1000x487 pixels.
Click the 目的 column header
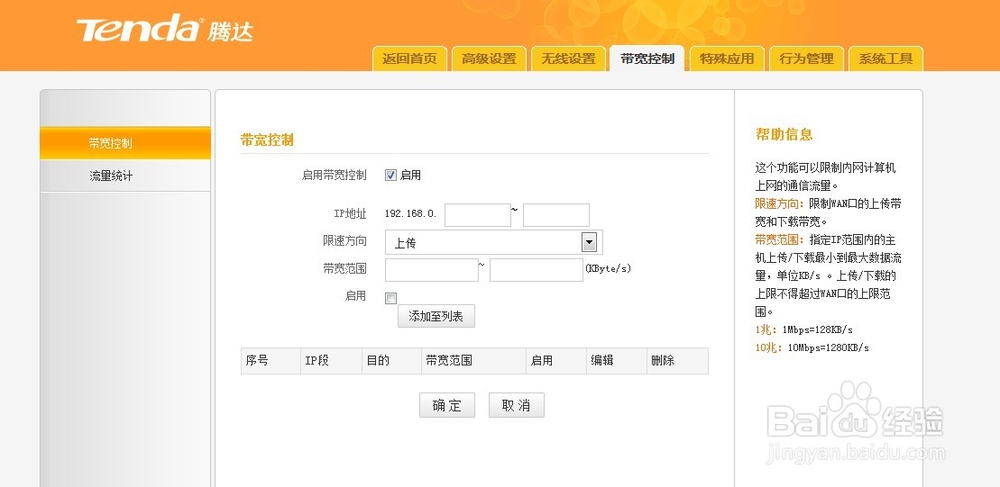coord(391,361)
